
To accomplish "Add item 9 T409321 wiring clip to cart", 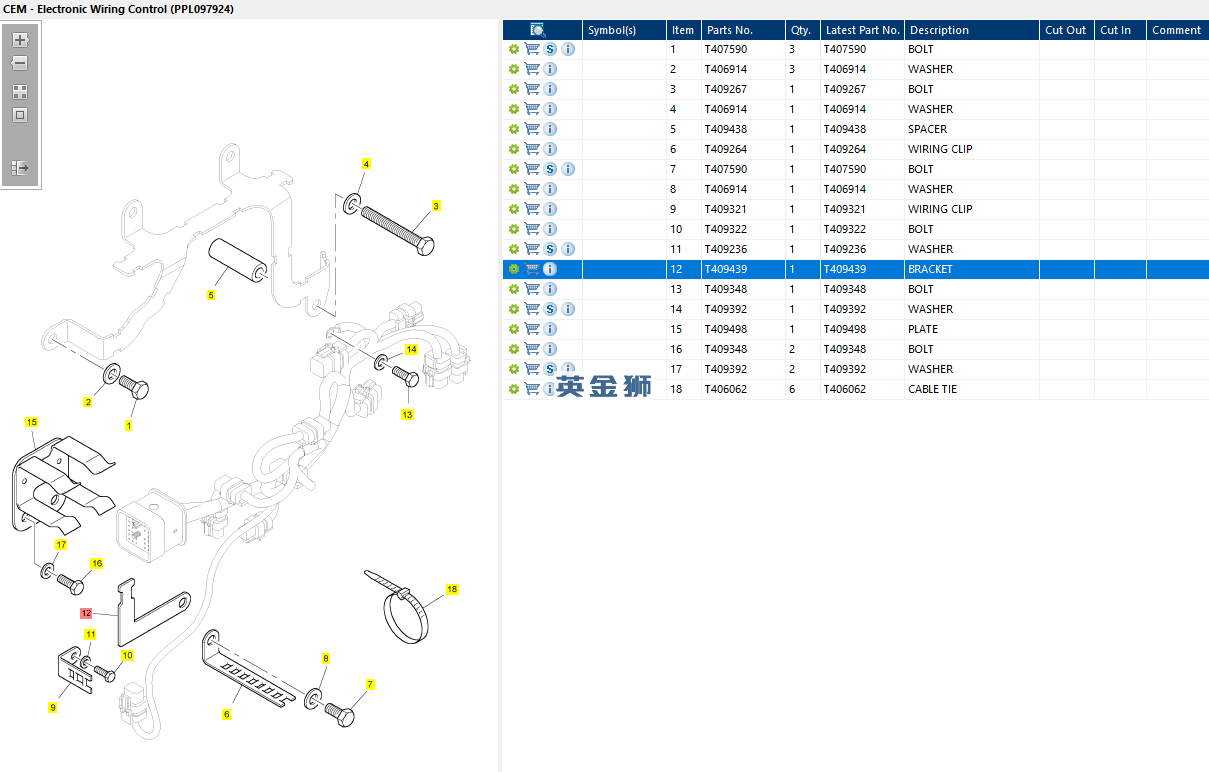I will click(532, 209).
